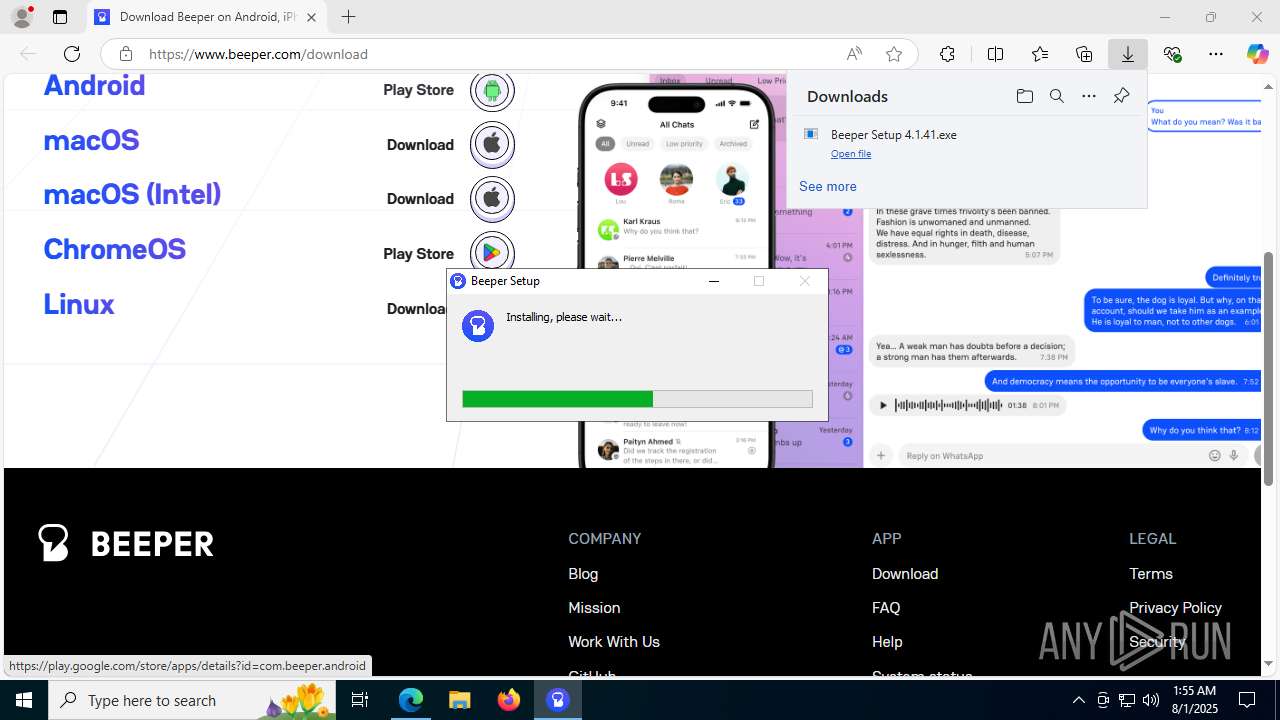Open Firefox from the taskbar
Image resolution: width=1280 pixels, height=720 pixels.
[509, 700]
